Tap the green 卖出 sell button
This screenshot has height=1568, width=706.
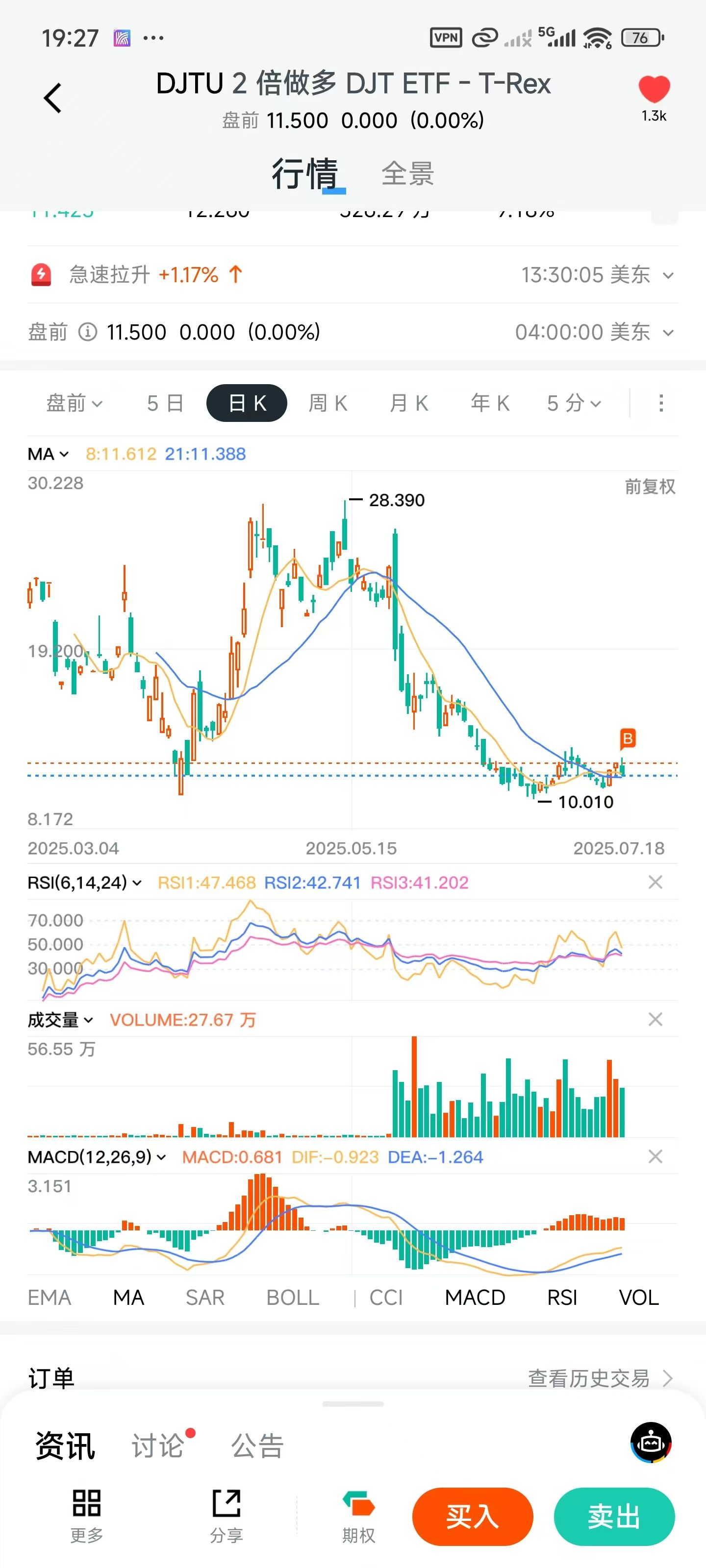tap(614, 1516)
